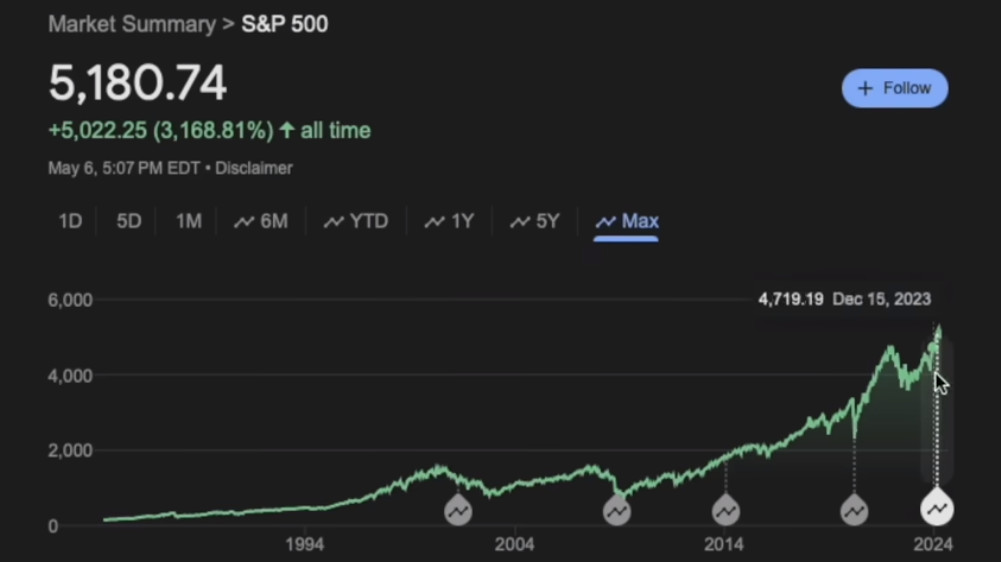
Task: Click the news marker icon near 2009
Action: pyautogui.click(x=617, y=511)
